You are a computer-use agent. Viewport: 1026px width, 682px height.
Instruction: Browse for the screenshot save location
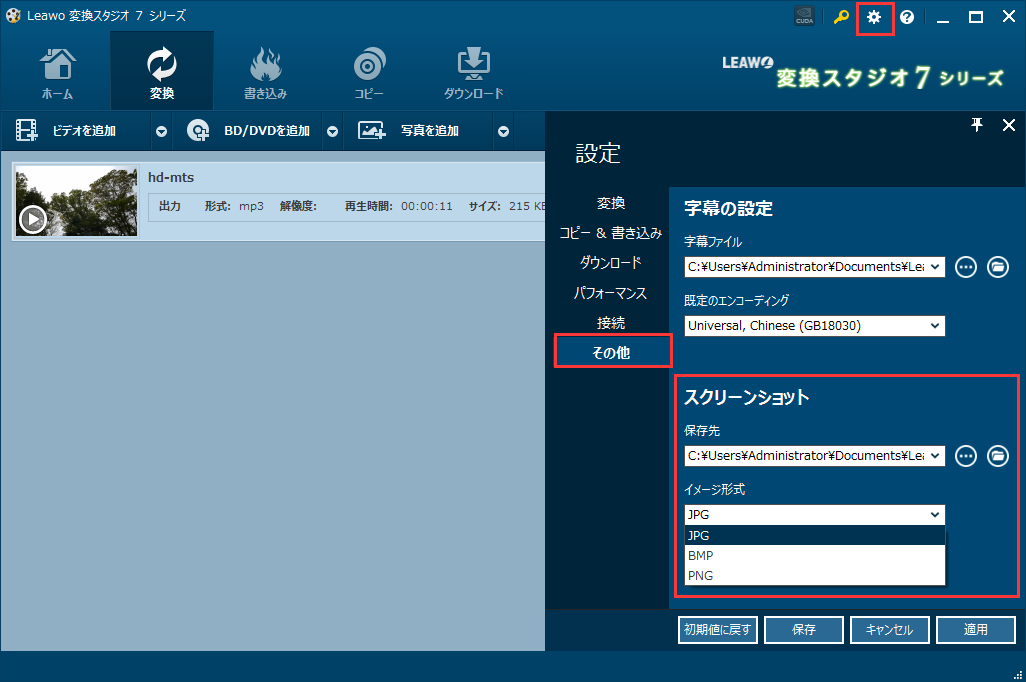click(965, 455)
